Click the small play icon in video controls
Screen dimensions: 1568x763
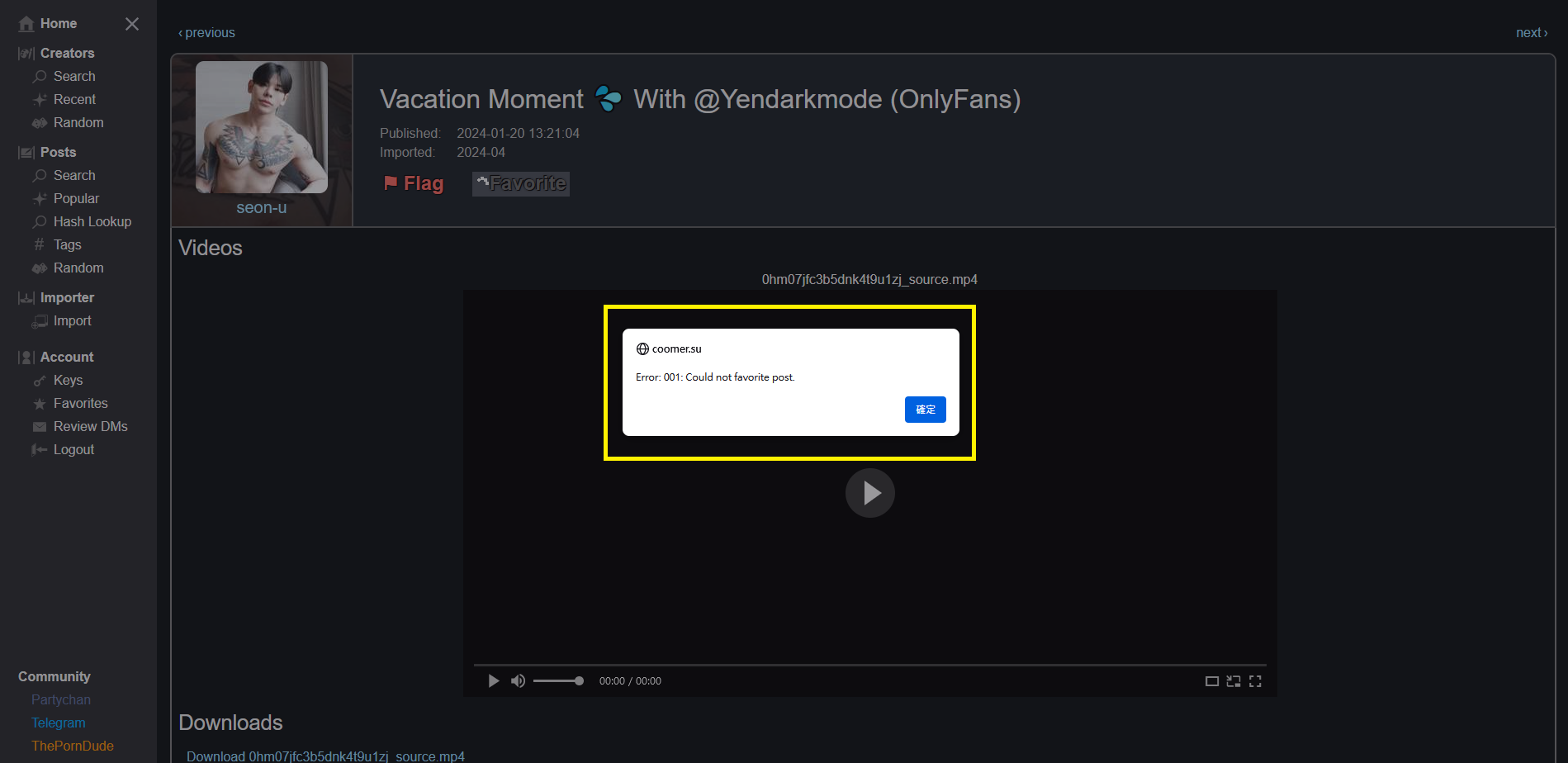[x=493, y=681]
